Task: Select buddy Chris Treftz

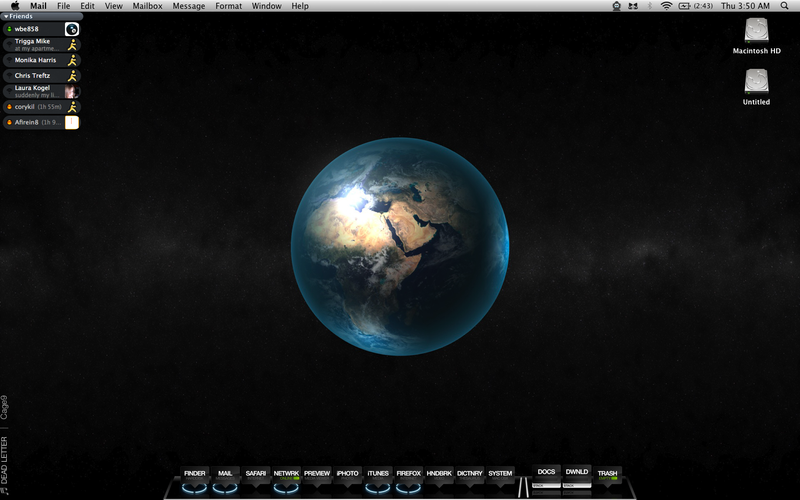Action: tap(41, 76)
